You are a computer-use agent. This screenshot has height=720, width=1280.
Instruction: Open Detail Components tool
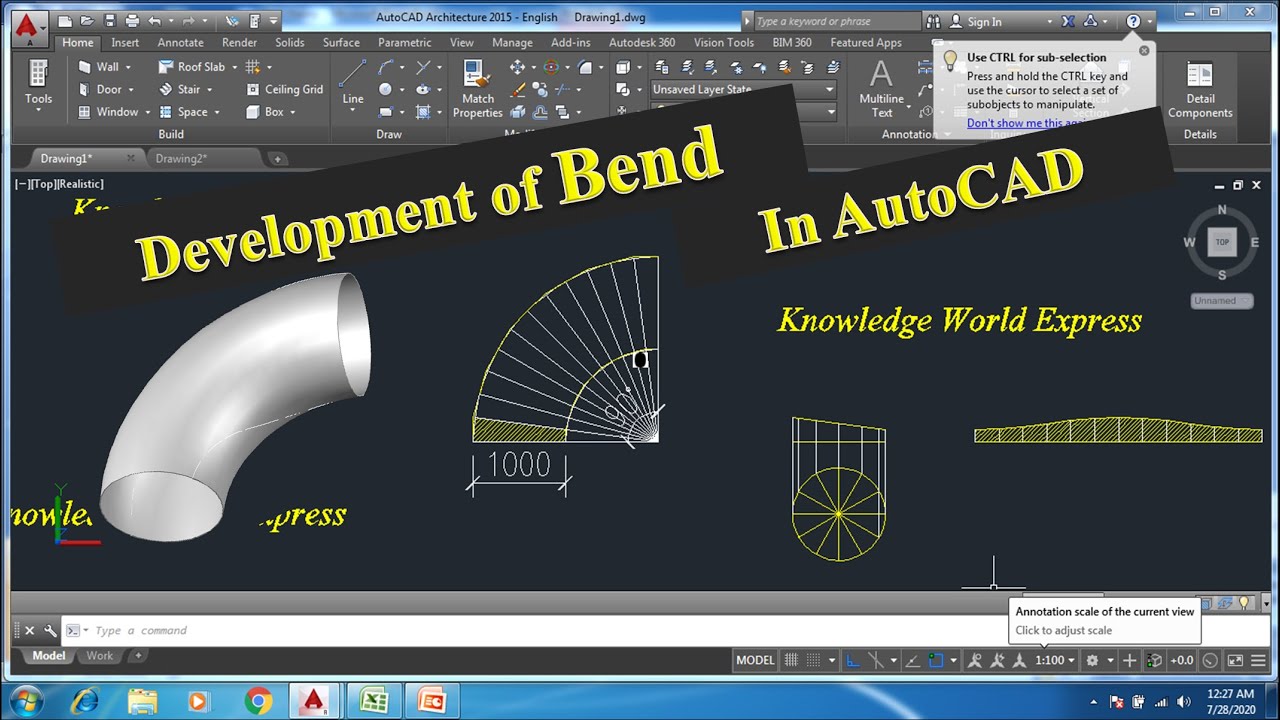(1200, 90)
